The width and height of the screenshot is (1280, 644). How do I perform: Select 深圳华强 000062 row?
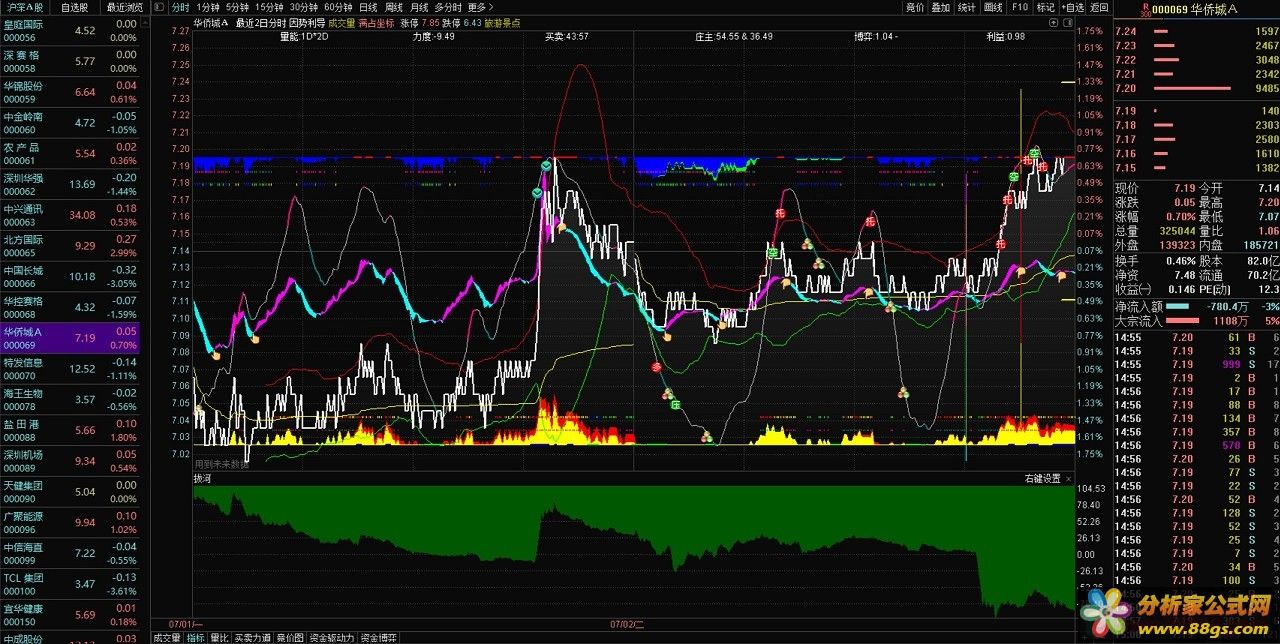[70, 184]
